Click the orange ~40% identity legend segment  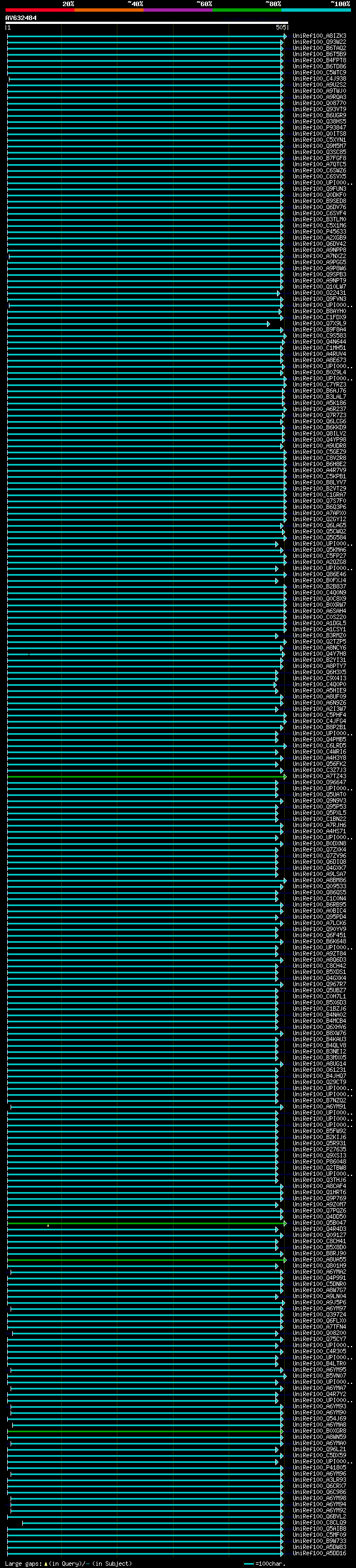109,10
